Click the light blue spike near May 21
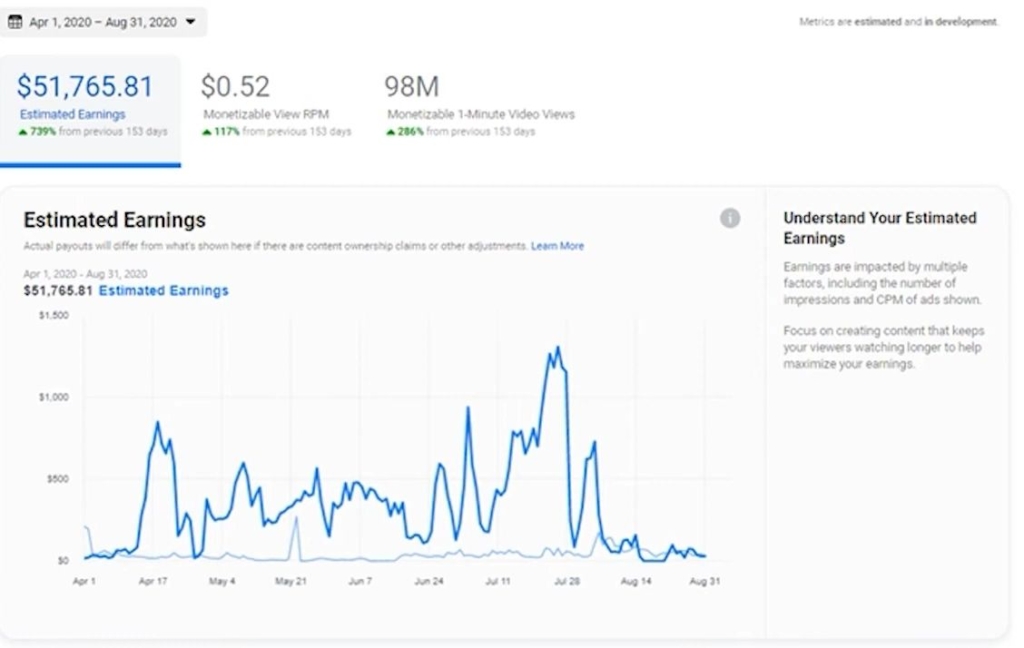The width and height of the screenshot is (1024, 648). tap(295, 519)
